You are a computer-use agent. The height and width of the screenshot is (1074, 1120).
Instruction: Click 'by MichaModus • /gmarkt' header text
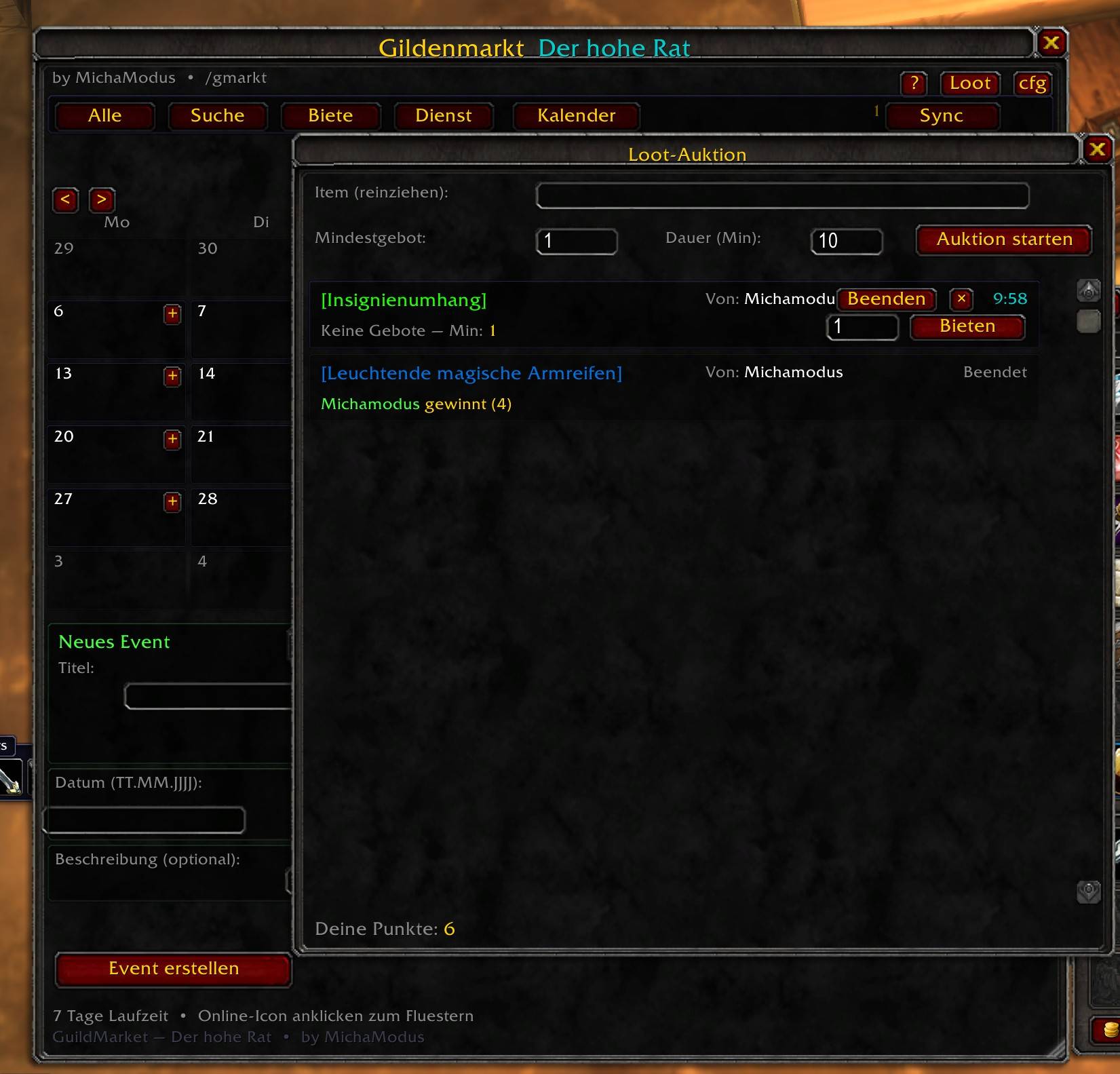click(159, 78)
